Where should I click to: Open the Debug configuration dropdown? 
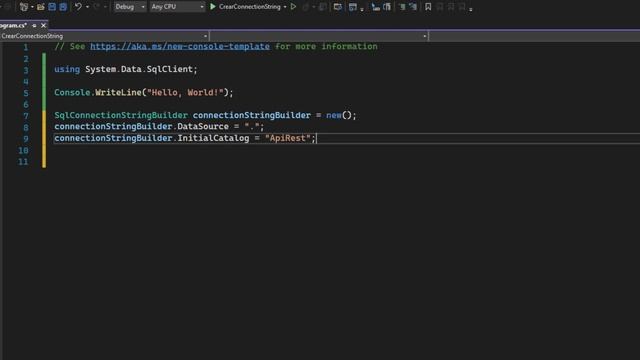[x=130, y=7]
